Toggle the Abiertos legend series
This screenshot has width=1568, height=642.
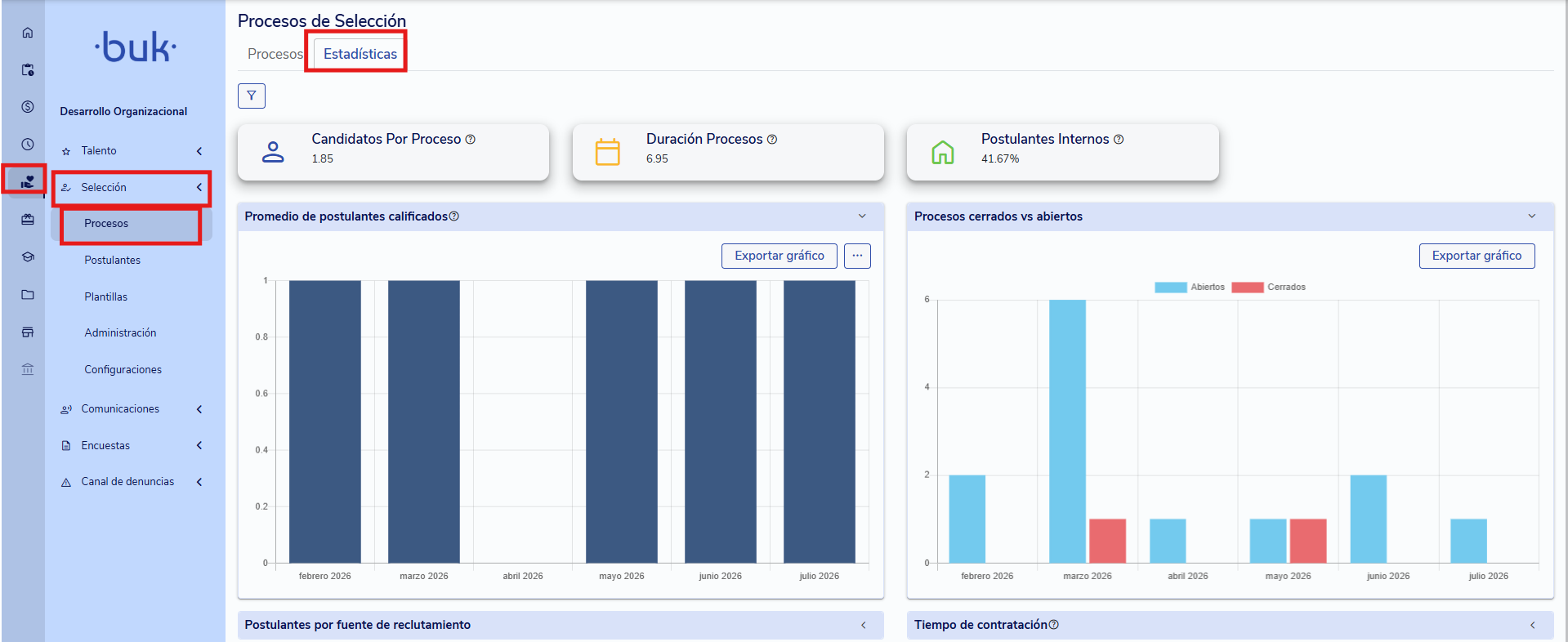click(1190, 287)
